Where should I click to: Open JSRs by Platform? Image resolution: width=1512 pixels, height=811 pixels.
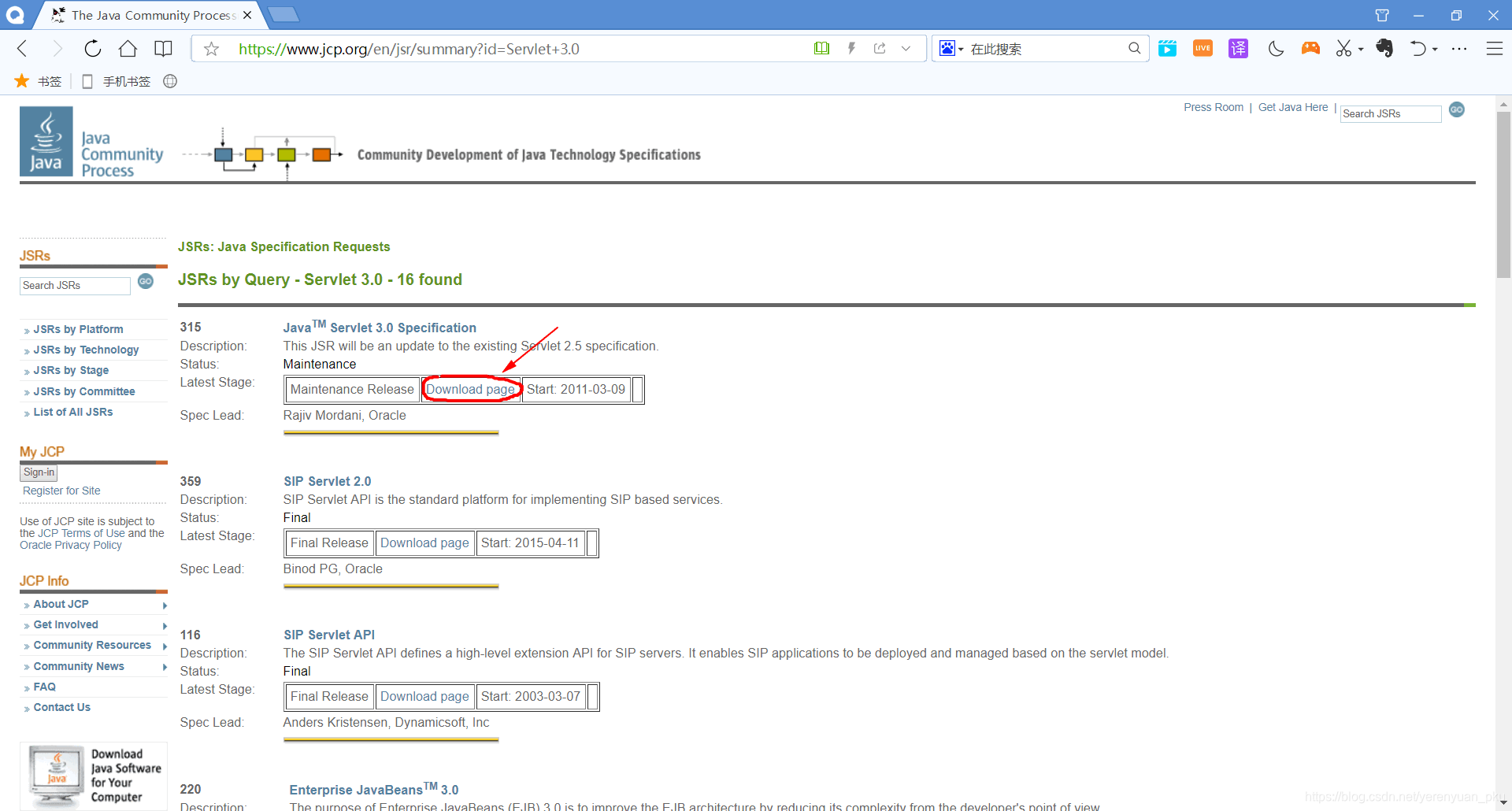[x=78, y=329]
